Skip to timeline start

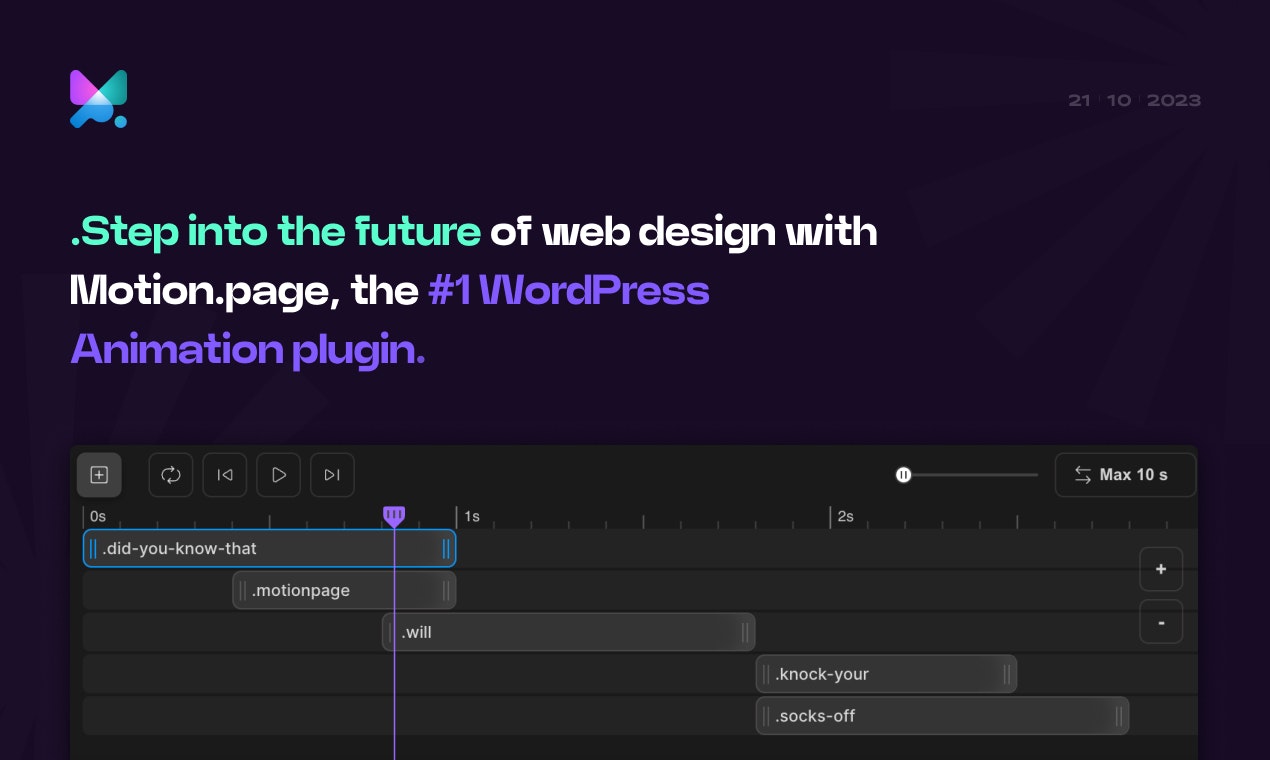pyautogui.click(x=225, y=475)
